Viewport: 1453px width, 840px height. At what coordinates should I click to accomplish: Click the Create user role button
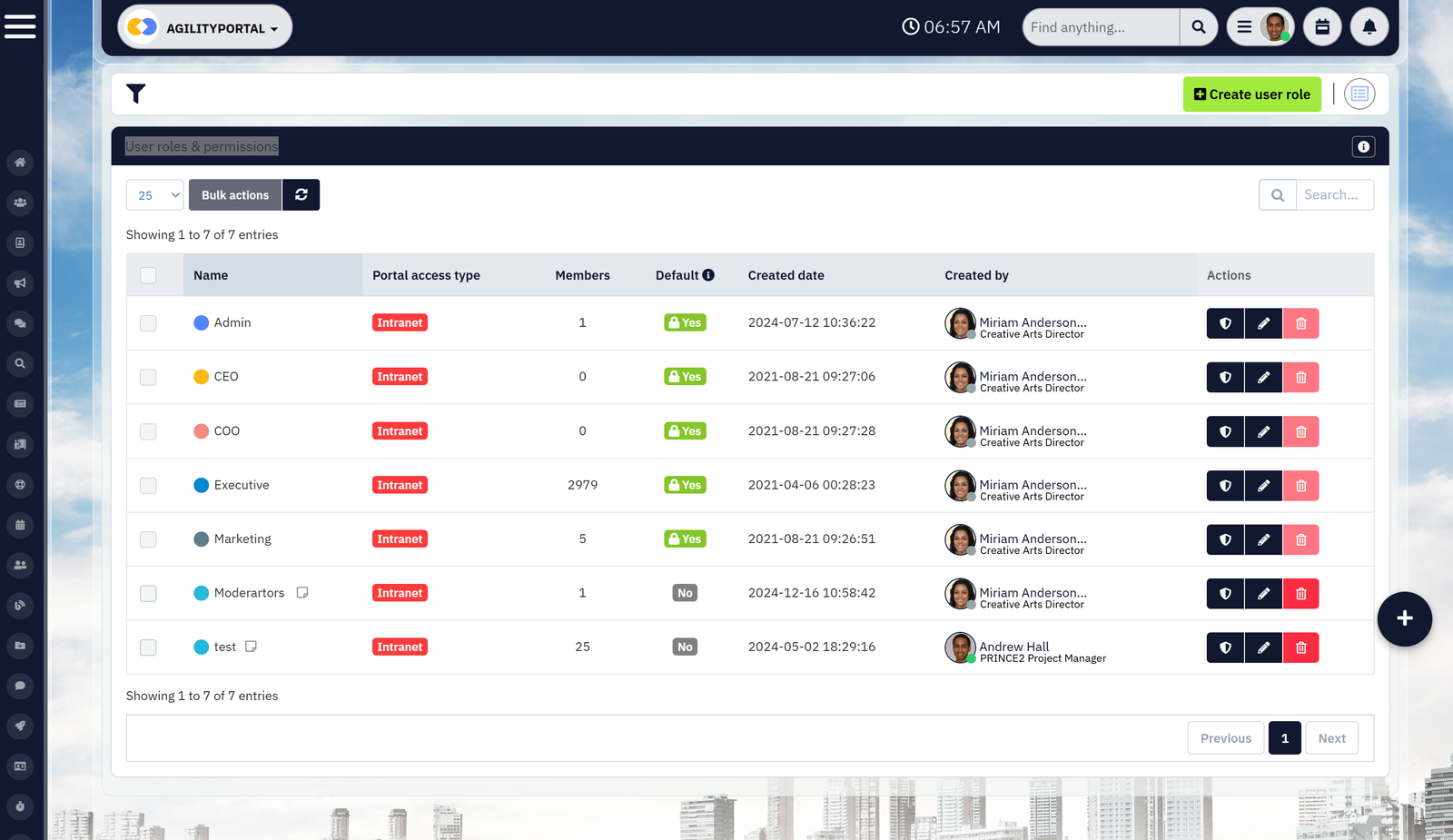point(1251,94)
